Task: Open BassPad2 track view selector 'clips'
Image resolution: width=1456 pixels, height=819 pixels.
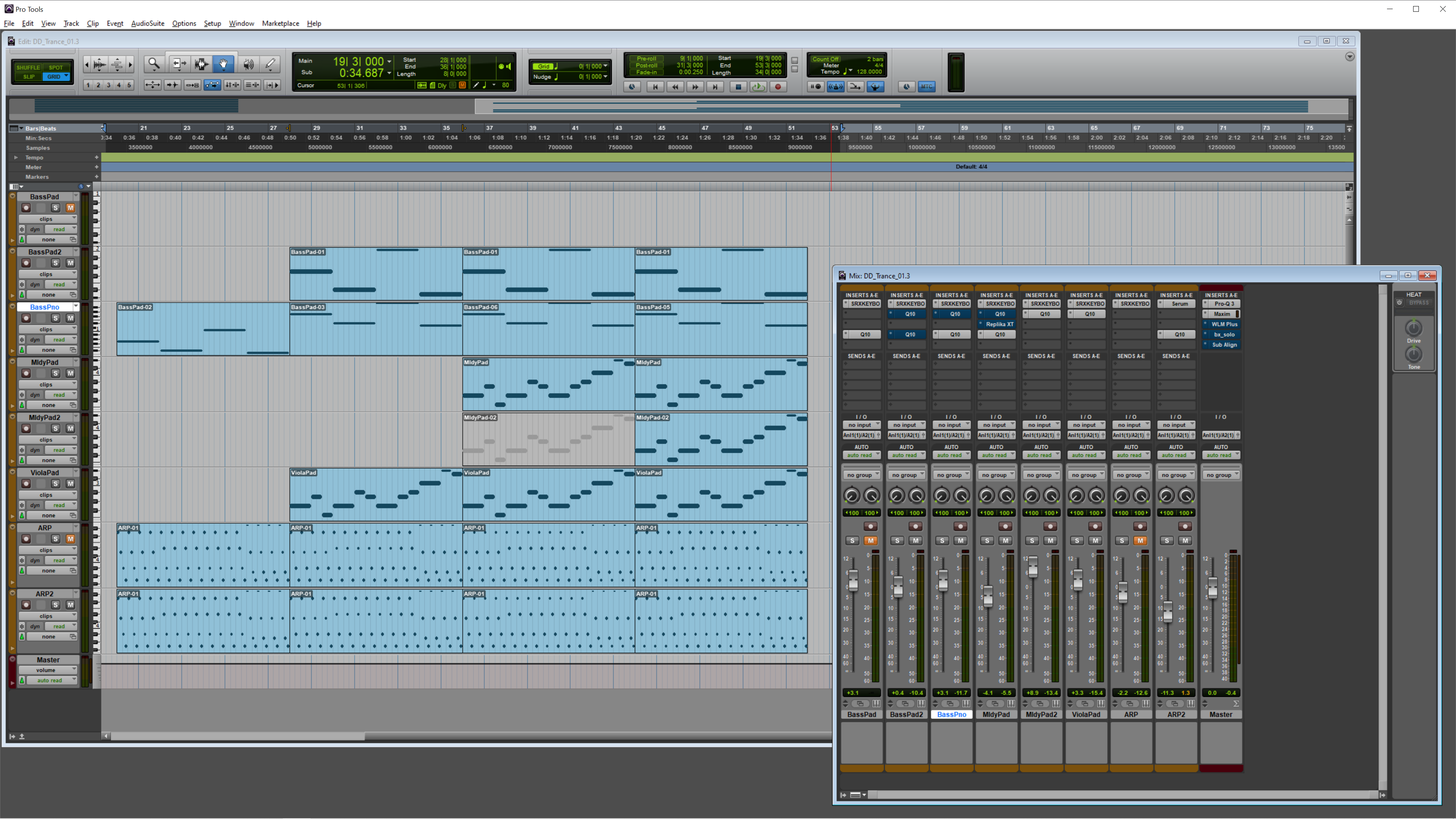Action: (47, 274)
